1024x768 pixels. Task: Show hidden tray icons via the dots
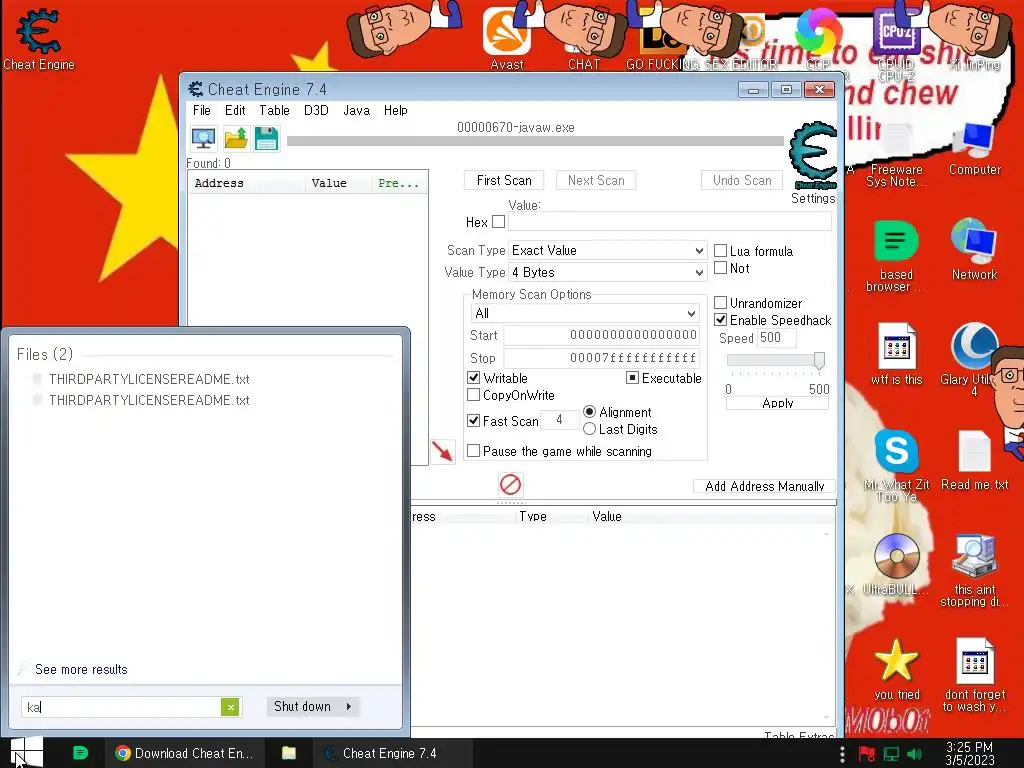tap(842, 754)
